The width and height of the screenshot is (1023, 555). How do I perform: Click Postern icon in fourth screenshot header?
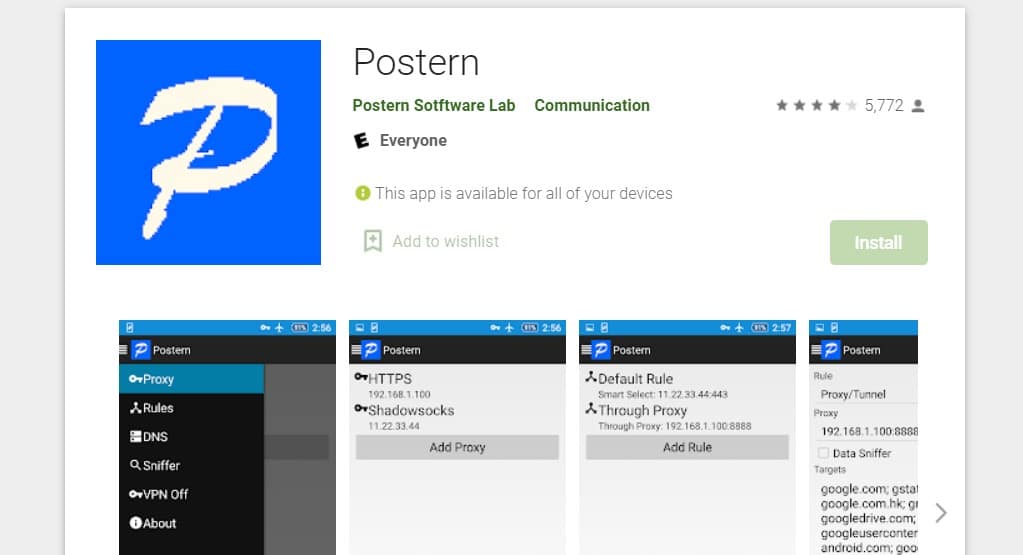831,350
